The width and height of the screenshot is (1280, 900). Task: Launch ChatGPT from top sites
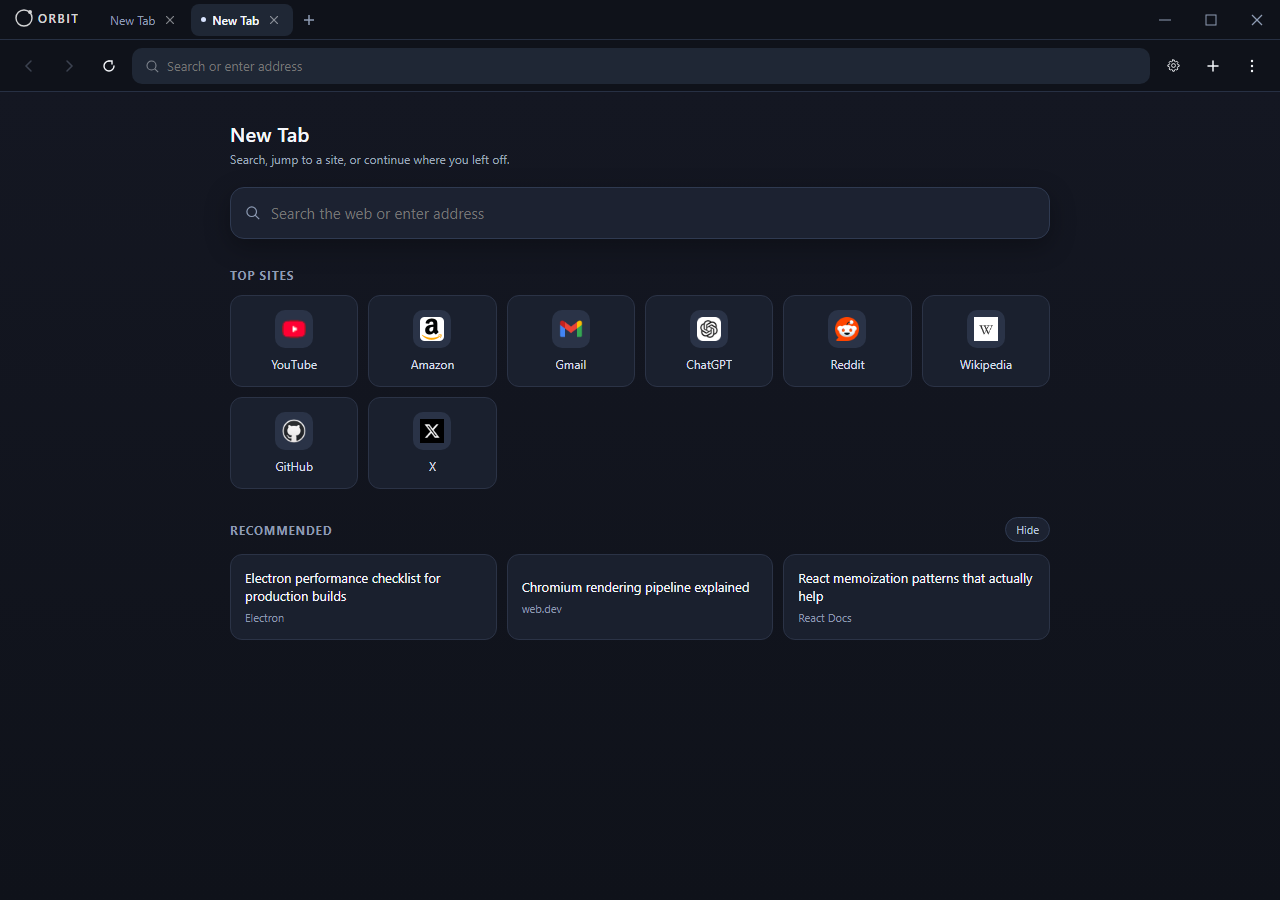[708, 340]
